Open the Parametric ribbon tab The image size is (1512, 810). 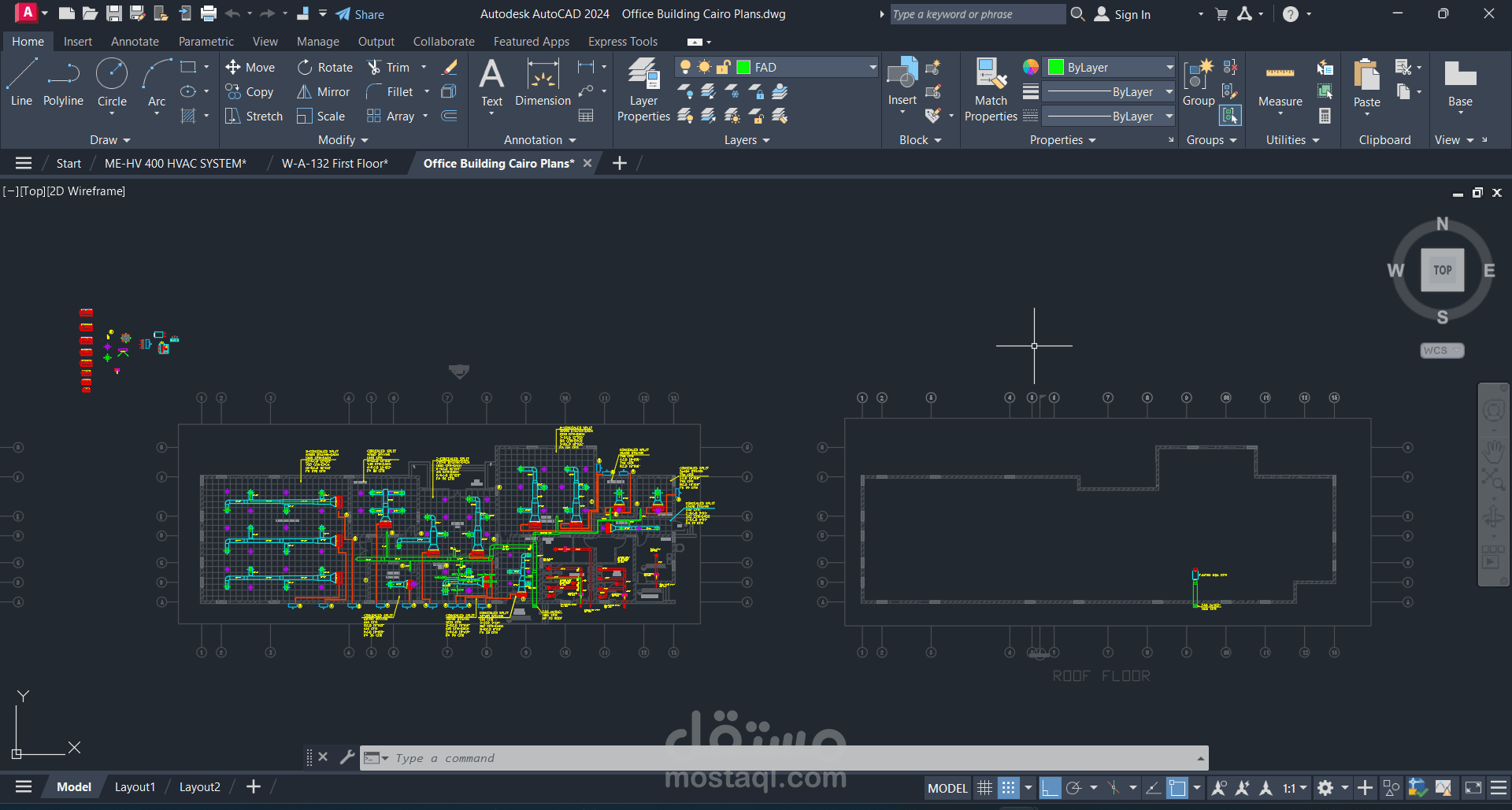click(x=206, y=42)
